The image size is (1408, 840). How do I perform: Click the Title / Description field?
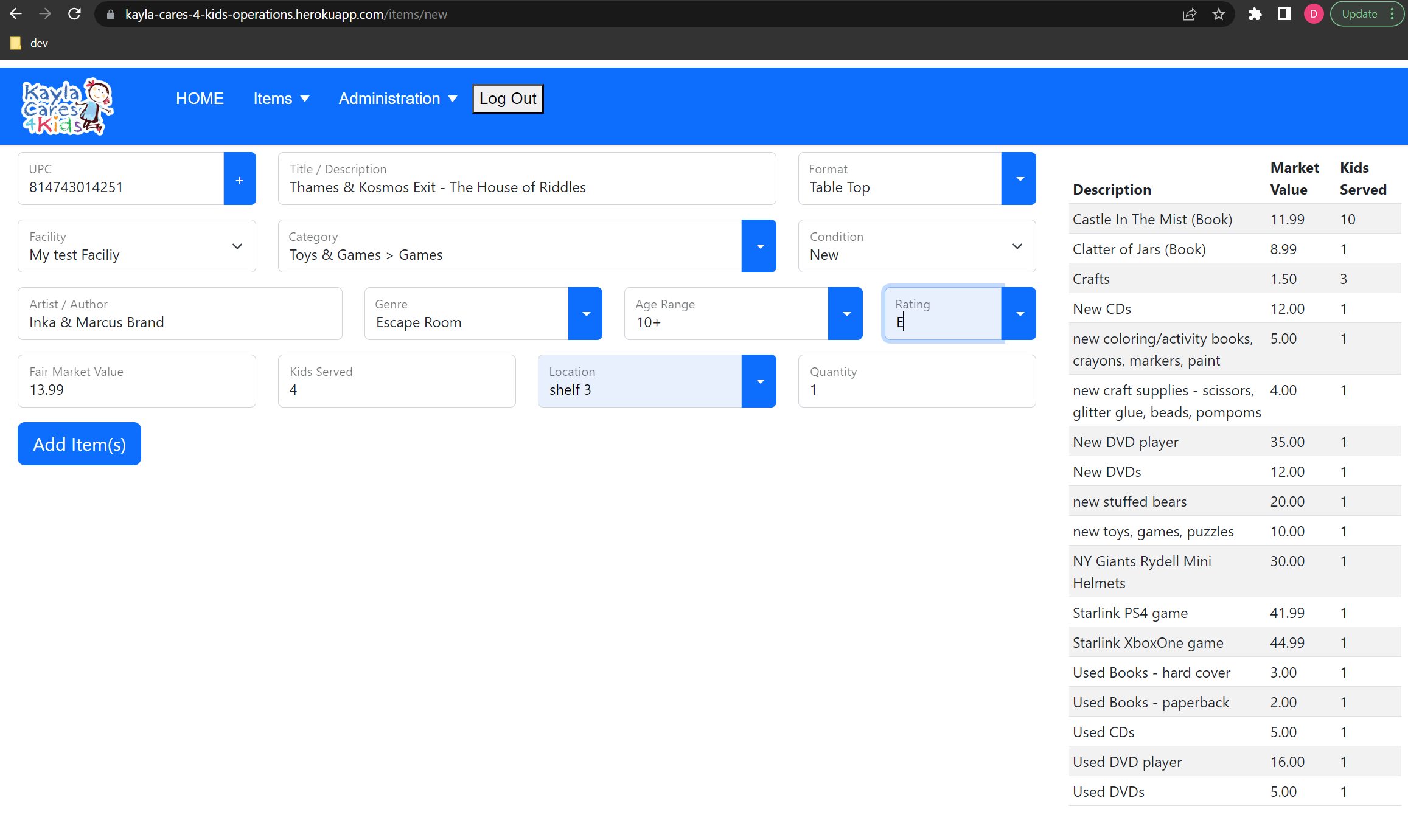pyautogui.click(x=527, y=179)
